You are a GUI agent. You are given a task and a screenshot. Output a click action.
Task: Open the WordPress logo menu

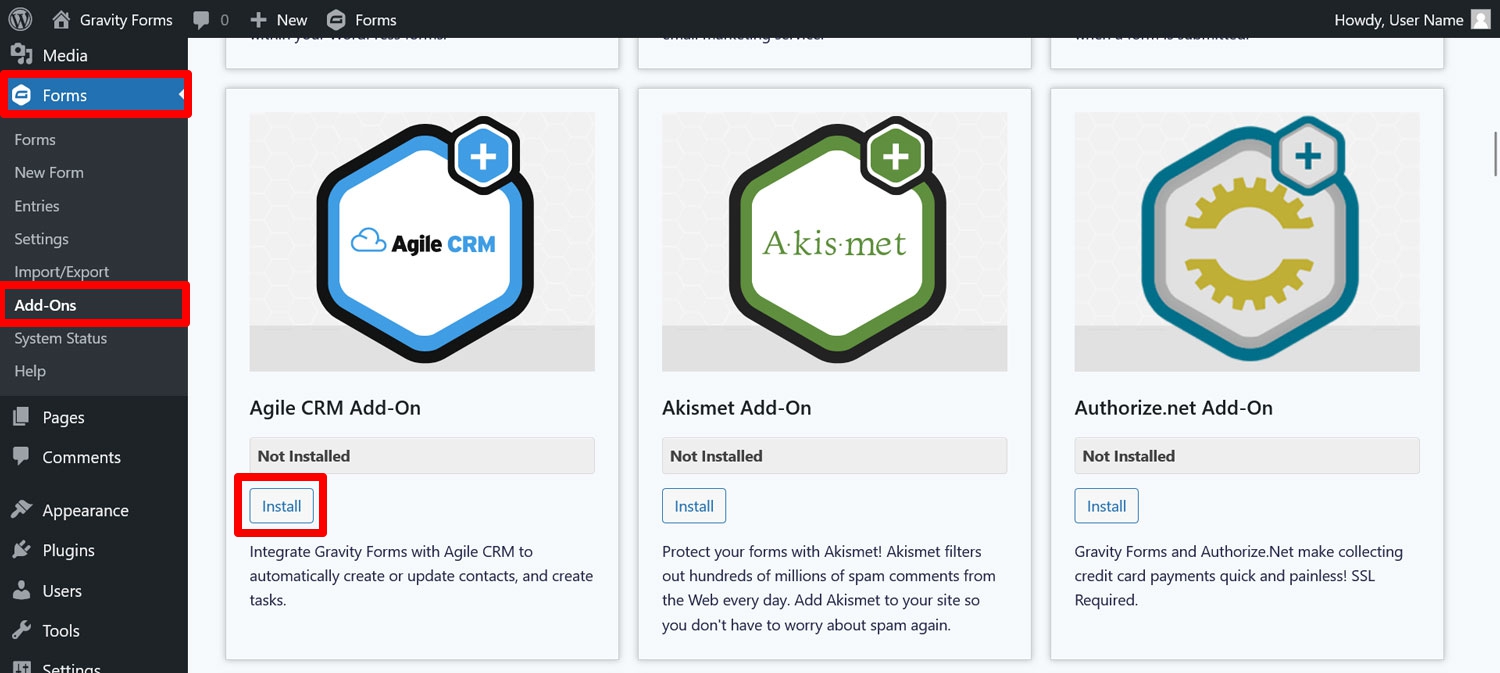[20, 19]
